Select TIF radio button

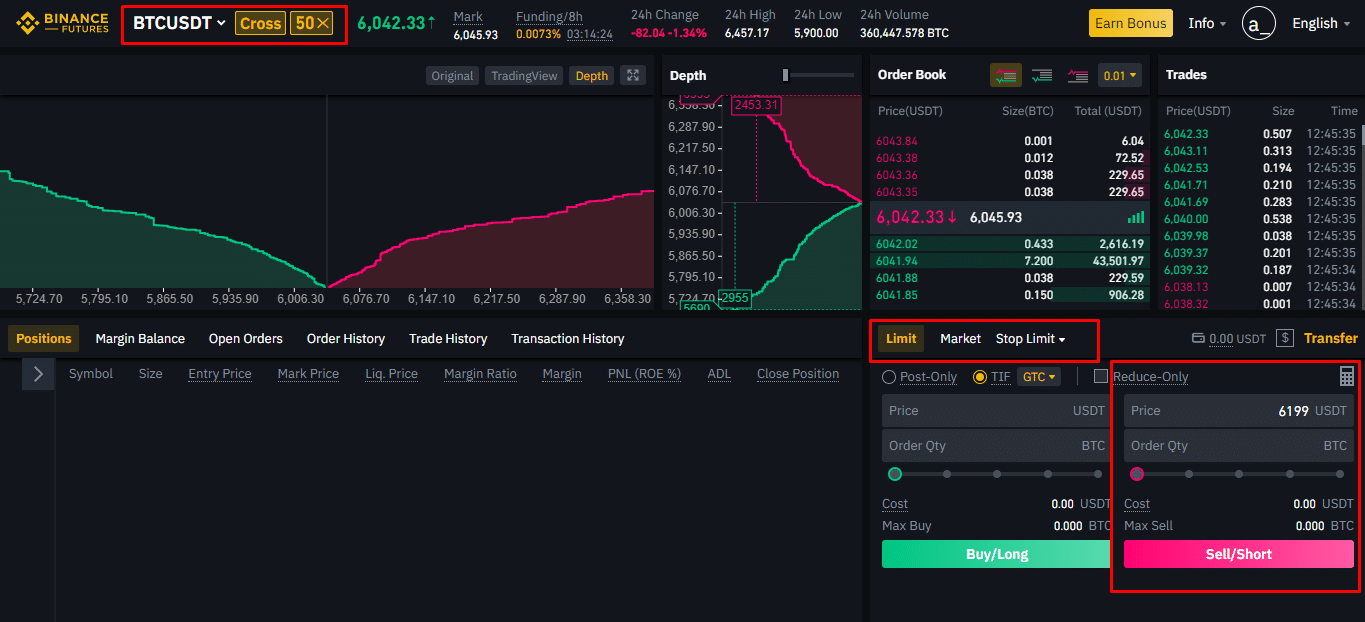pos(979,377)
